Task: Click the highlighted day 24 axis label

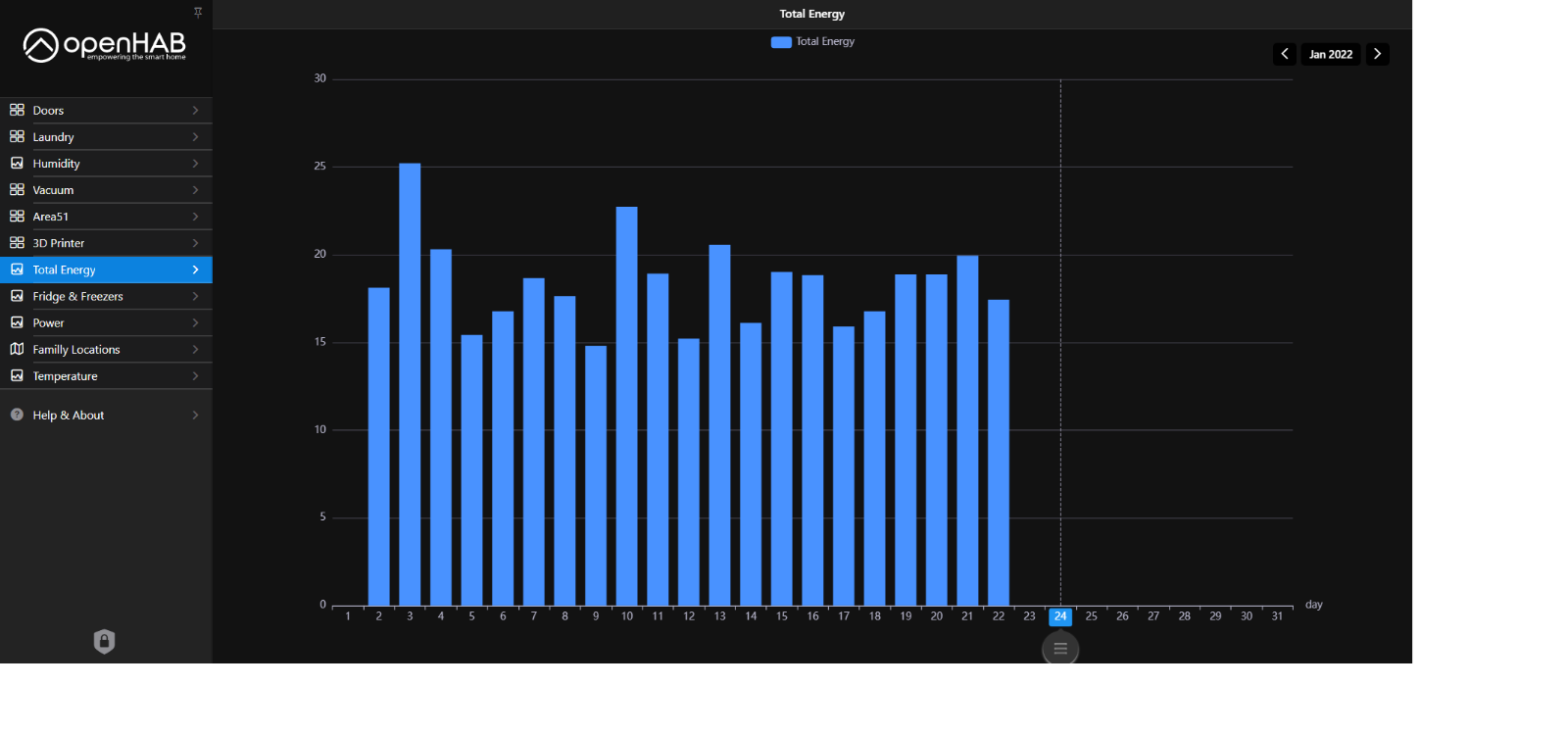Action: click(x=1060, y=616)
